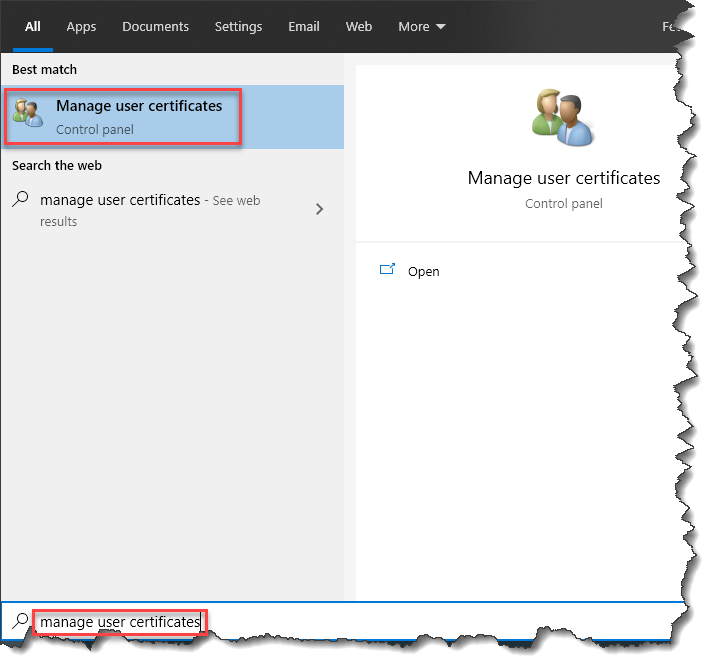The height and width of the screenshot is (672, 719).
Task: Open the Manage user certificates best match
Action: click(x=139, y=106)
